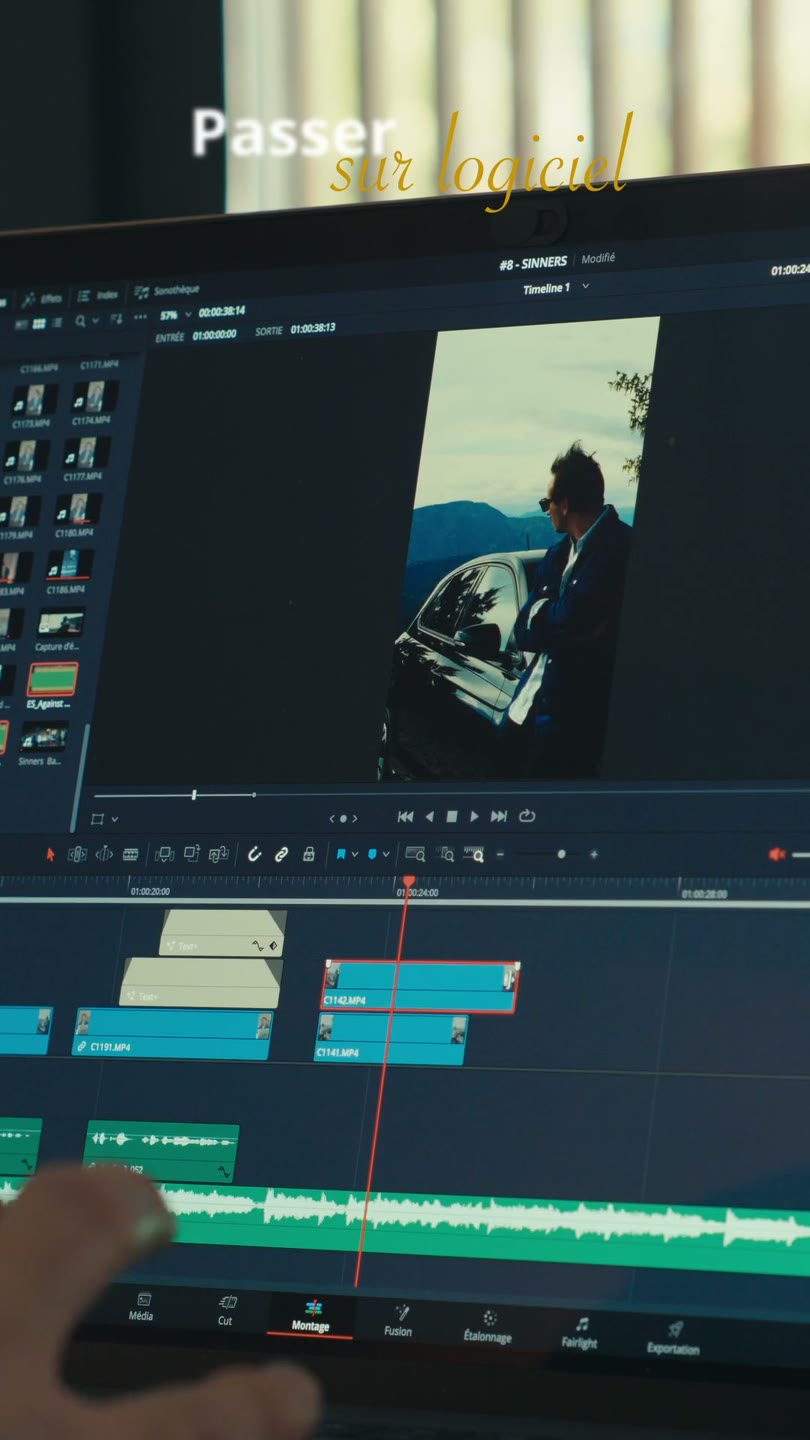Click the Play Reverse button
This screenshot has height=1440, width=810.
[429, 817]
